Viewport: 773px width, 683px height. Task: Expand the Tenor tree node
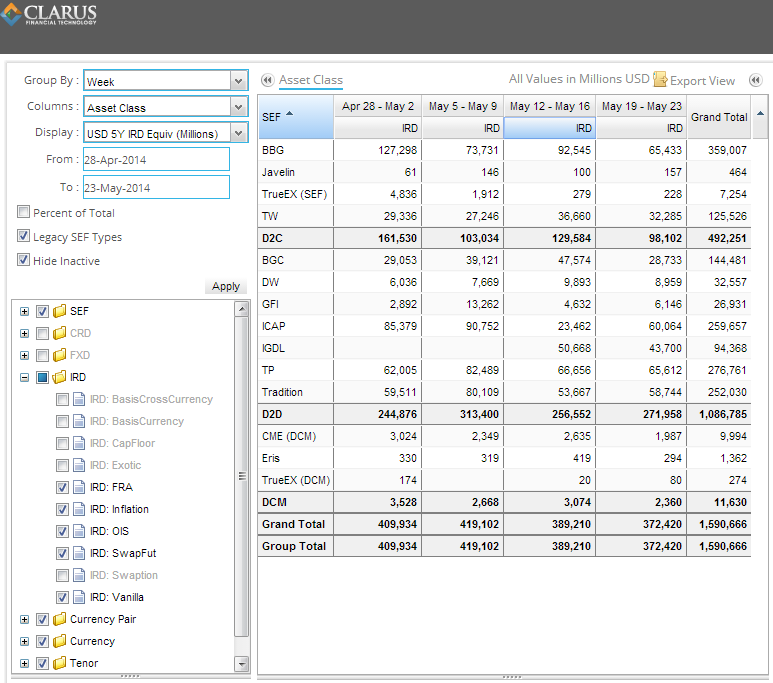point(24,663)
